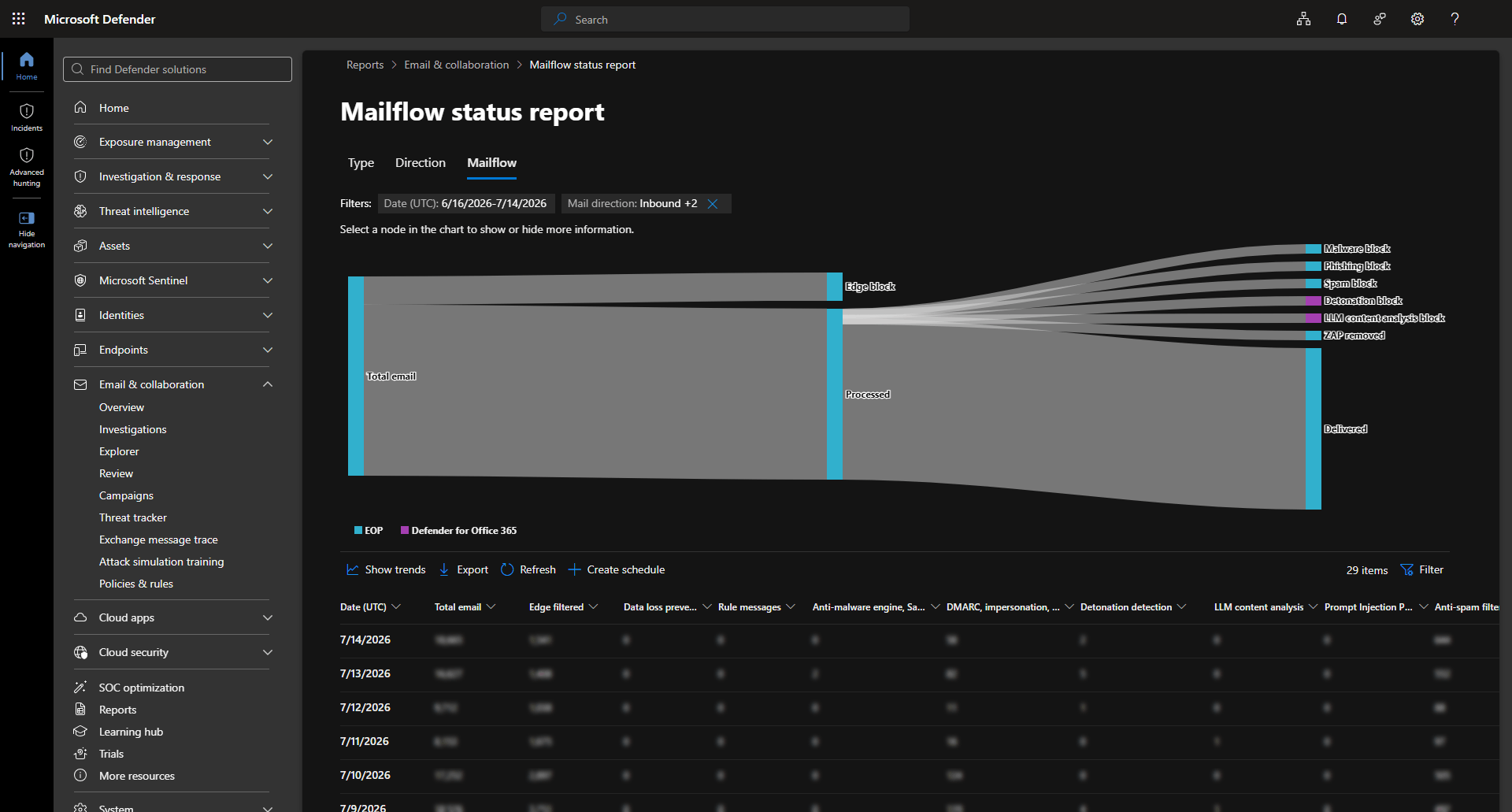Viewport: 1512px width, 812px height.
Task: Open Total email column dropdown
Action: coord(491,607)
